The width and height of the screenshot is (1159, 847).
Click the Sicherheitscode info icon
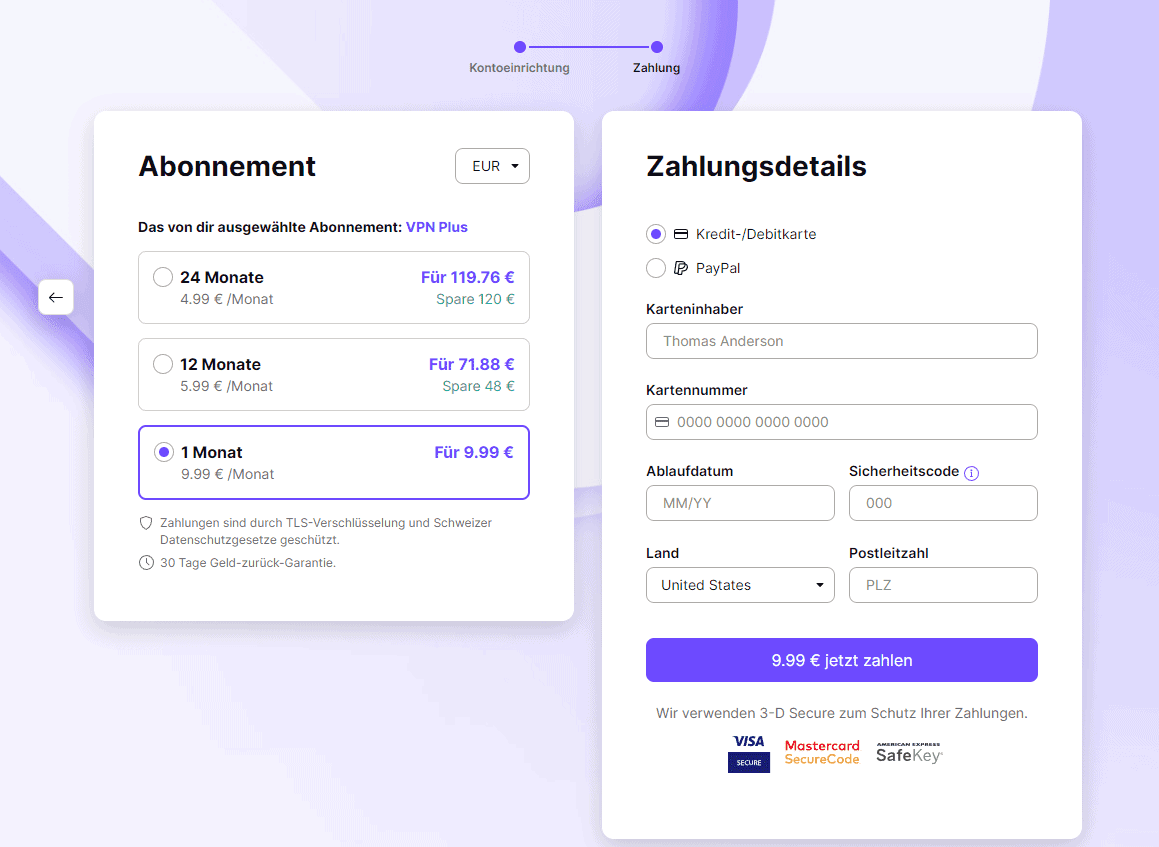[971, 473]
